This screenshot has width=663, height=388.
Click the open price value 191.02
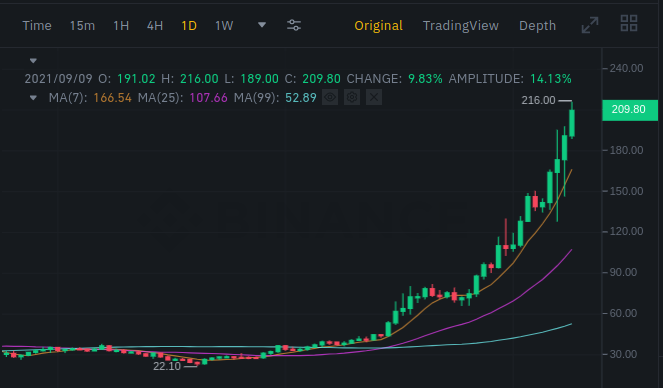pos(136,79)
